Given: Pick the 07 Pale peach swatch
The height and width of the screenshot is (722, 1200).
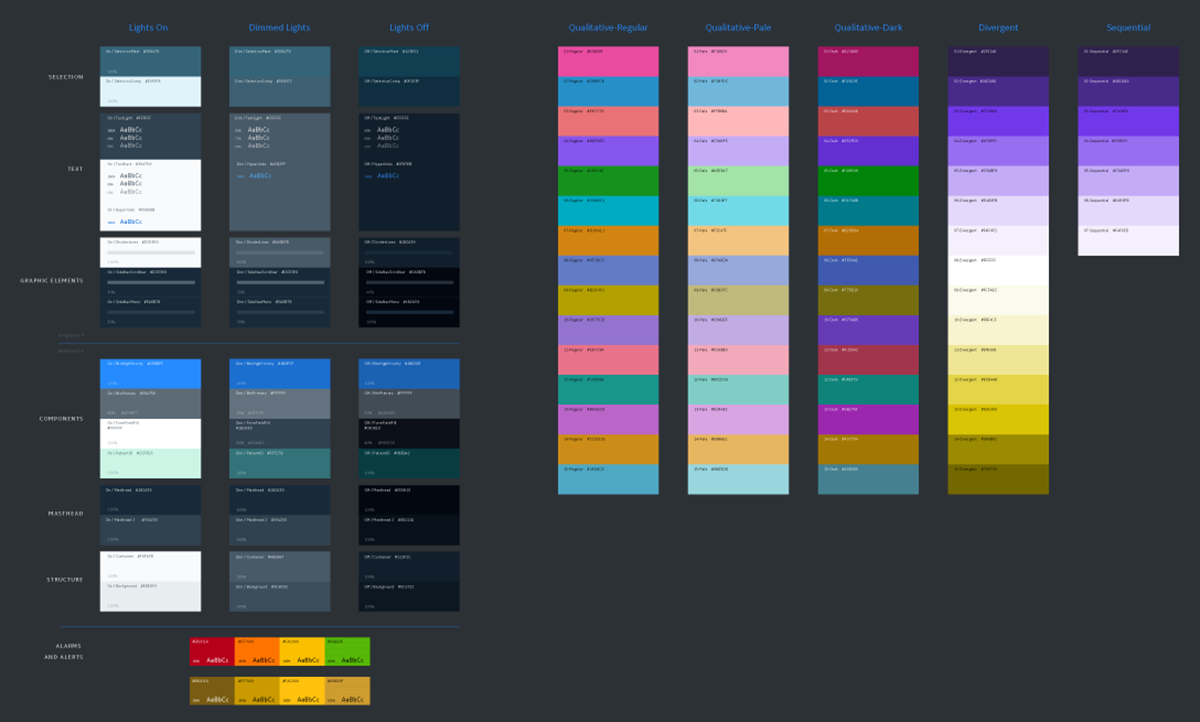Looking at the screenshot, I should [x=738, y=241].
